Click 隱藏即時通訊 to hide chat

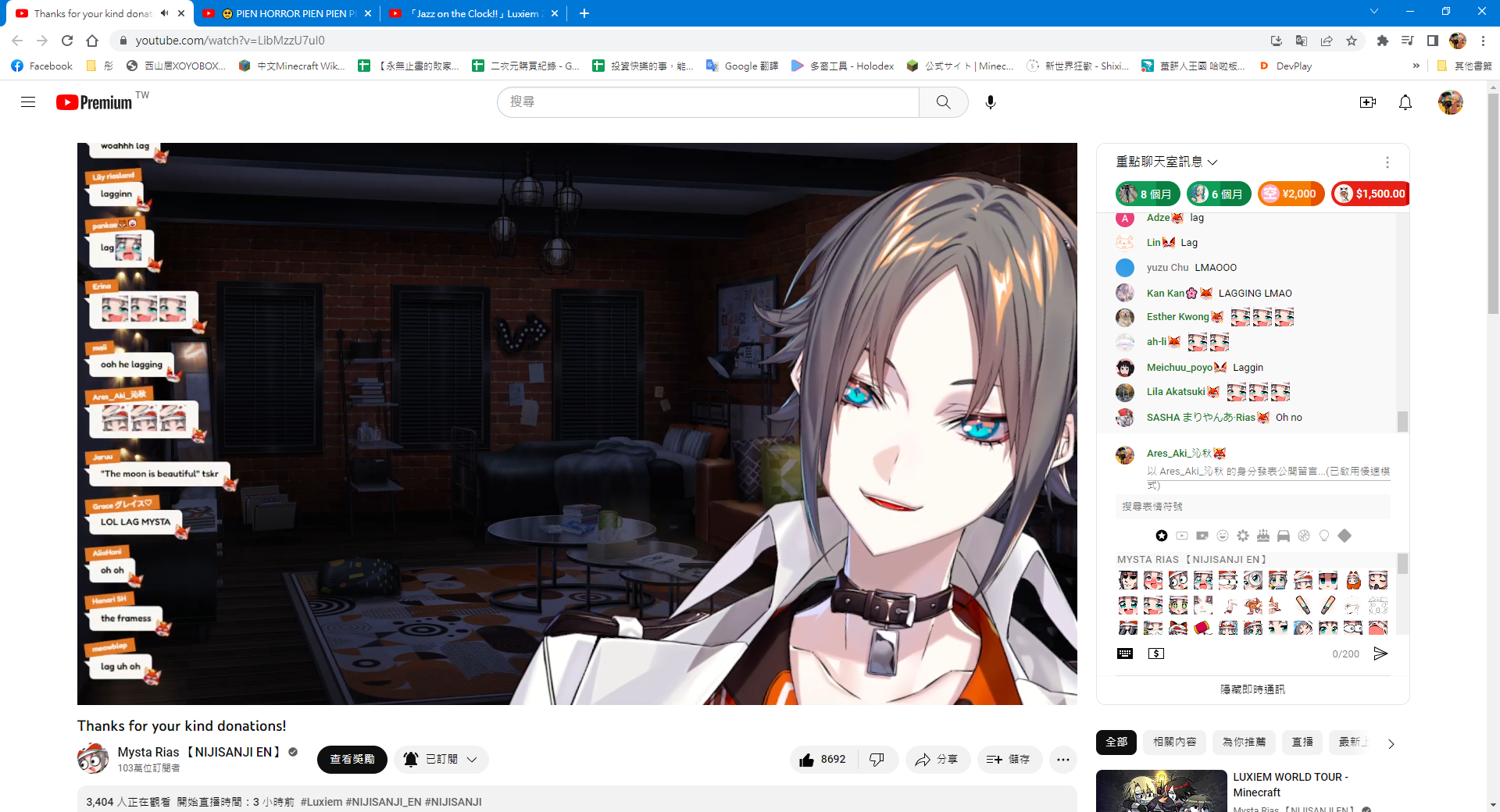[1252, 689]
